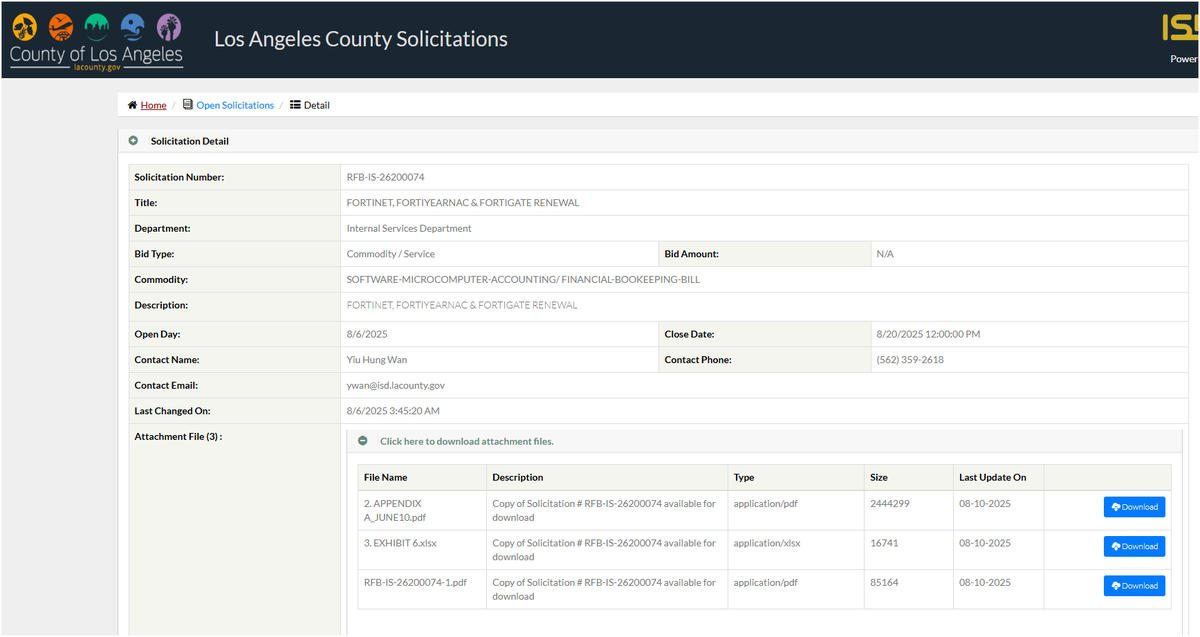Sort attachments by Last Update On column

coord(1000,477)
